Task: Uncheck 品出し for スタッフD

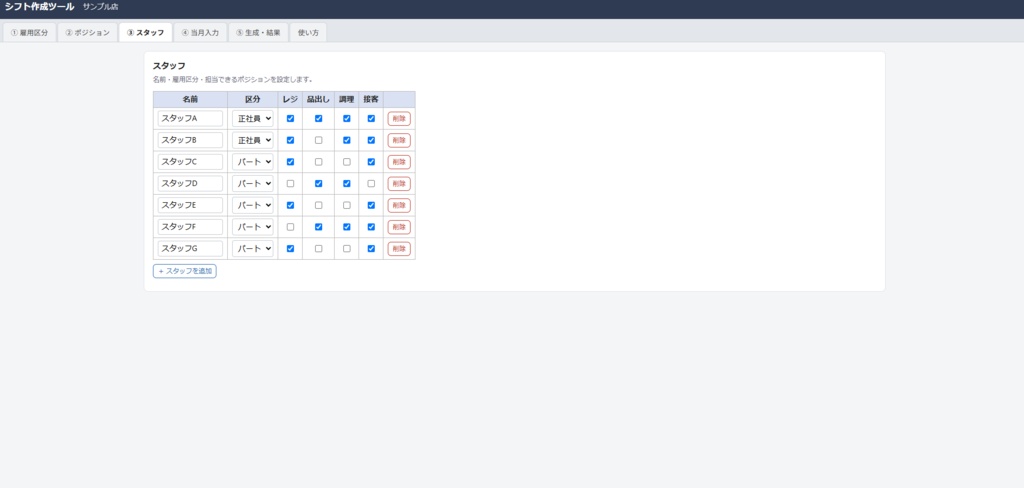Action: [x=319, y=184]
